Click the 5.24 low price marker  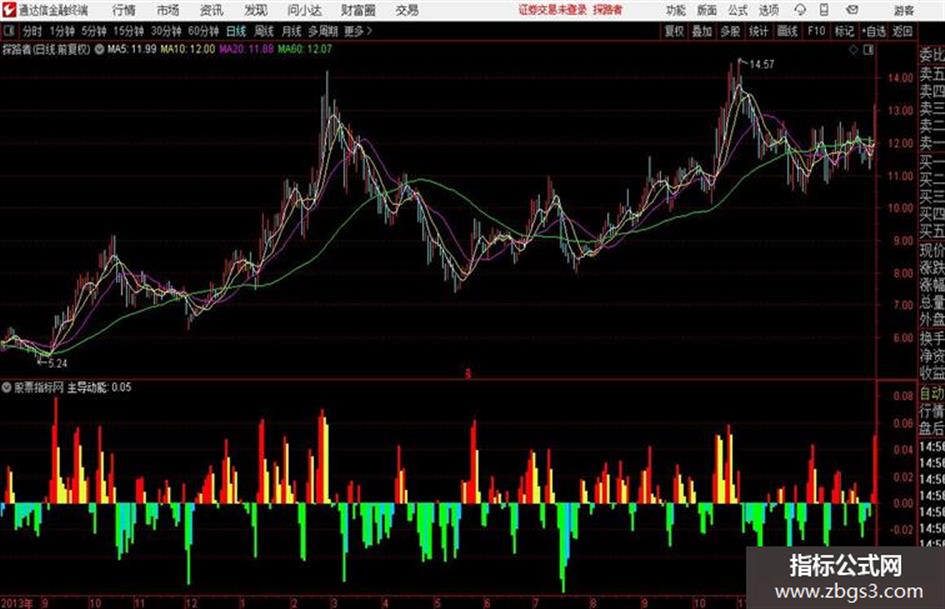point(58,363)
